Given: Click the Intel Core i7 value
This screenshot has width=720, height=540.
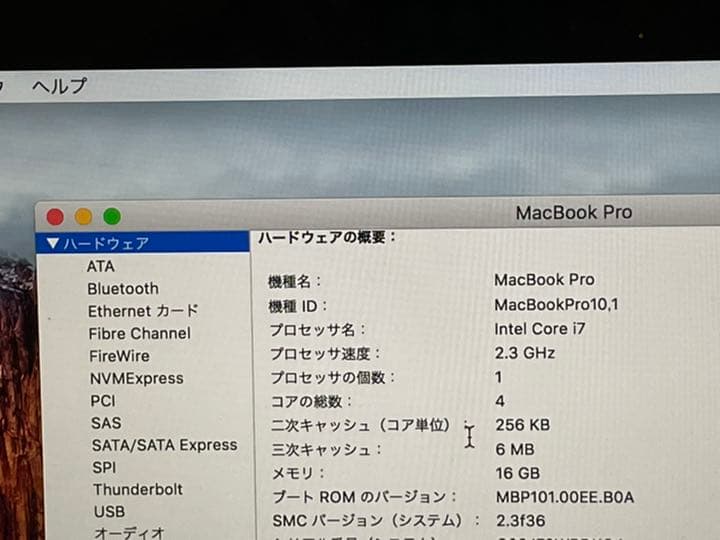Looking at the screenshot, I should [x=540, y=329].
